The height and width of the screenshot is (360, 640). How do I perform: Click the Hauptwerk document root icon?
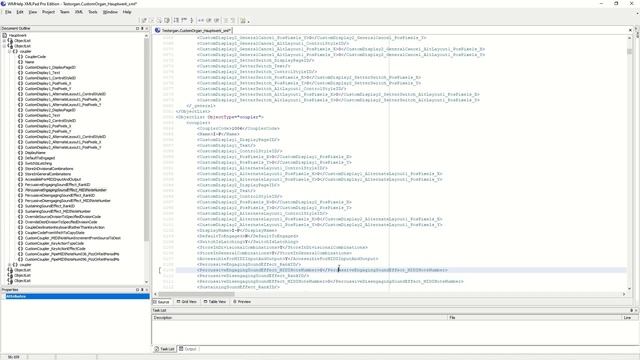click(5, 36)
